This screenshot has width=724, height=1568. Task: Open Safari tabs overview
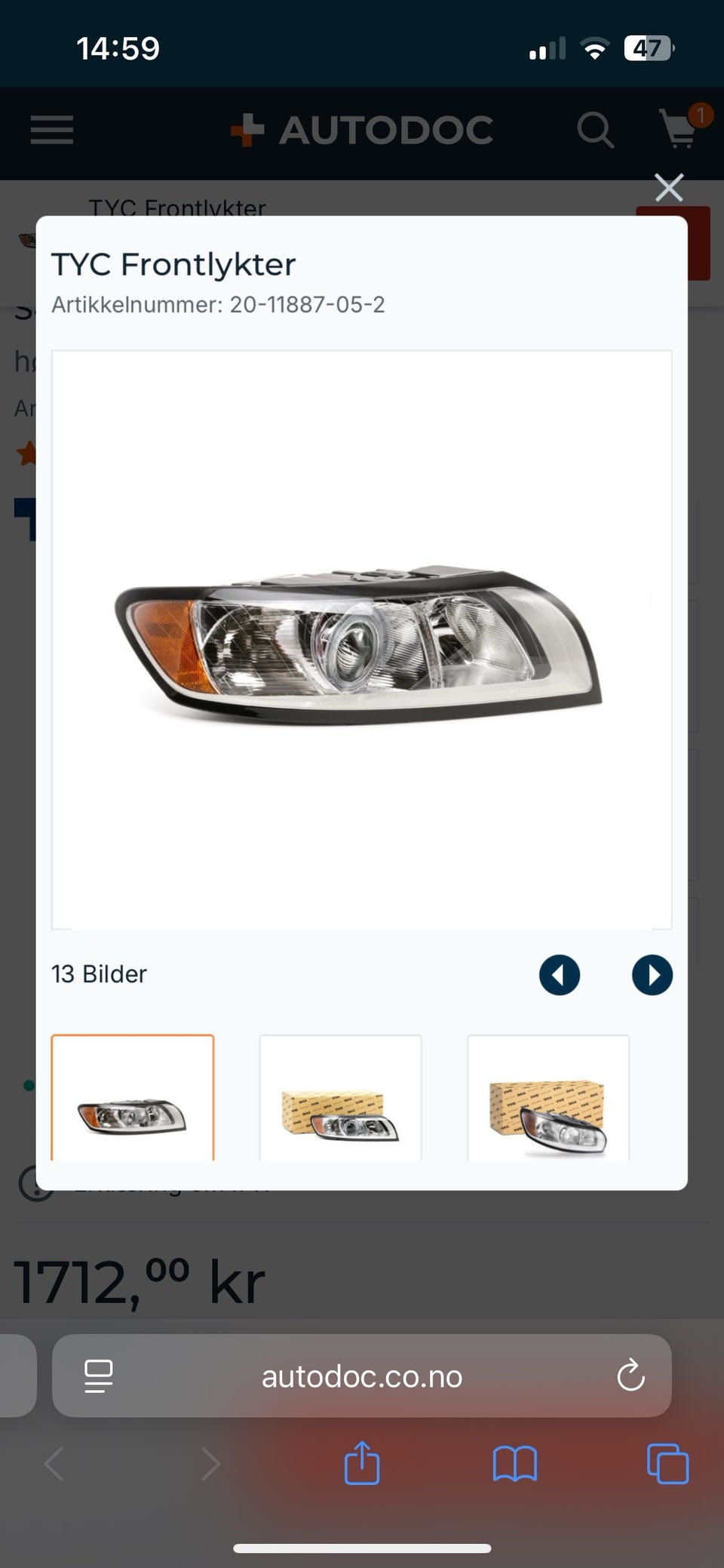point(668,1464)
